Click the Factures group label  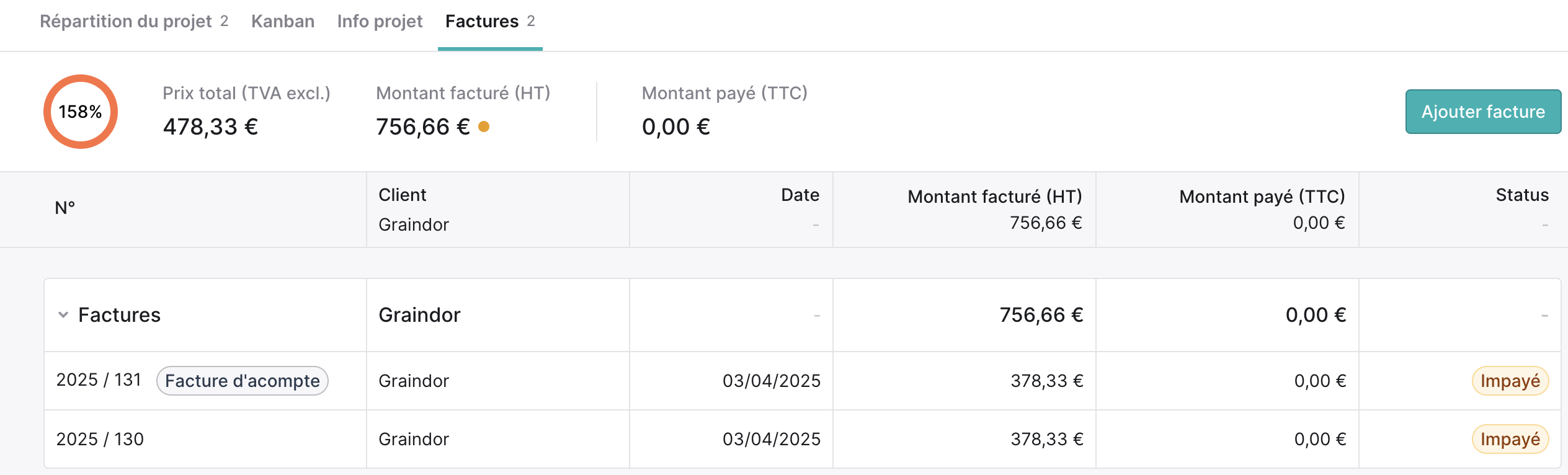coord(119,315)
